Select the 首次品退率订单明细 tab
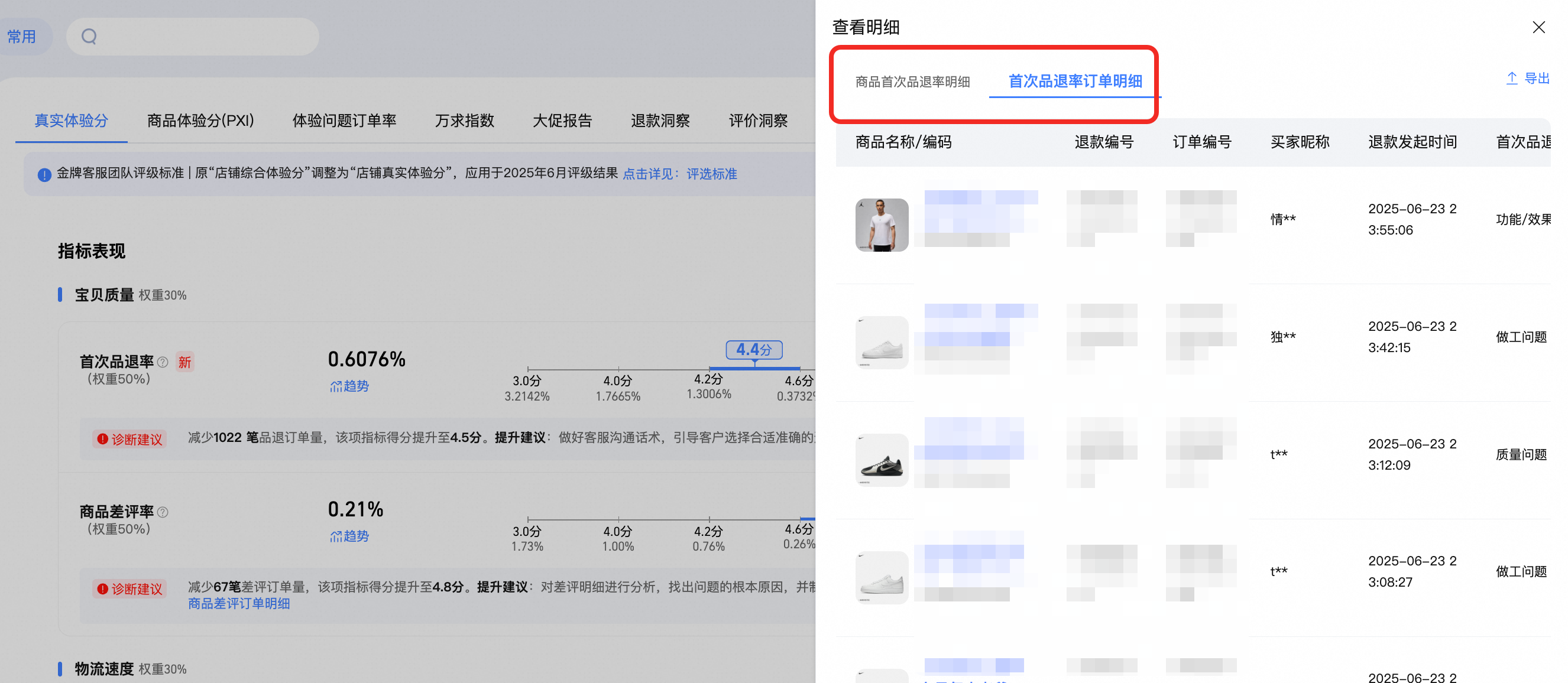The image size is (1568, 683). pyautogui.click(x=1075, y=81)
